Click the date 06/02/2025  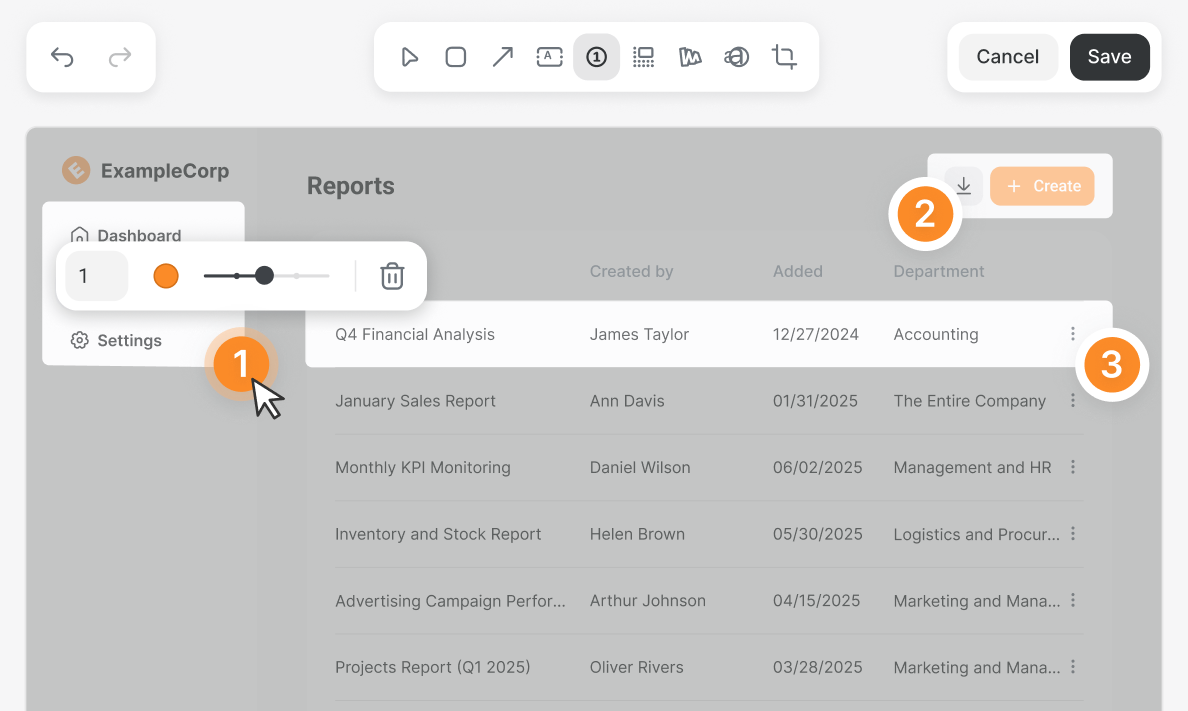[818, 468]
